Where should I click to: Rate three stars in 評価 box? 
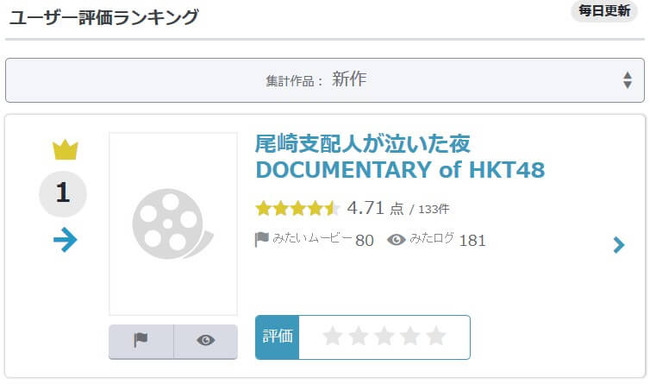(x=384, y=336)
